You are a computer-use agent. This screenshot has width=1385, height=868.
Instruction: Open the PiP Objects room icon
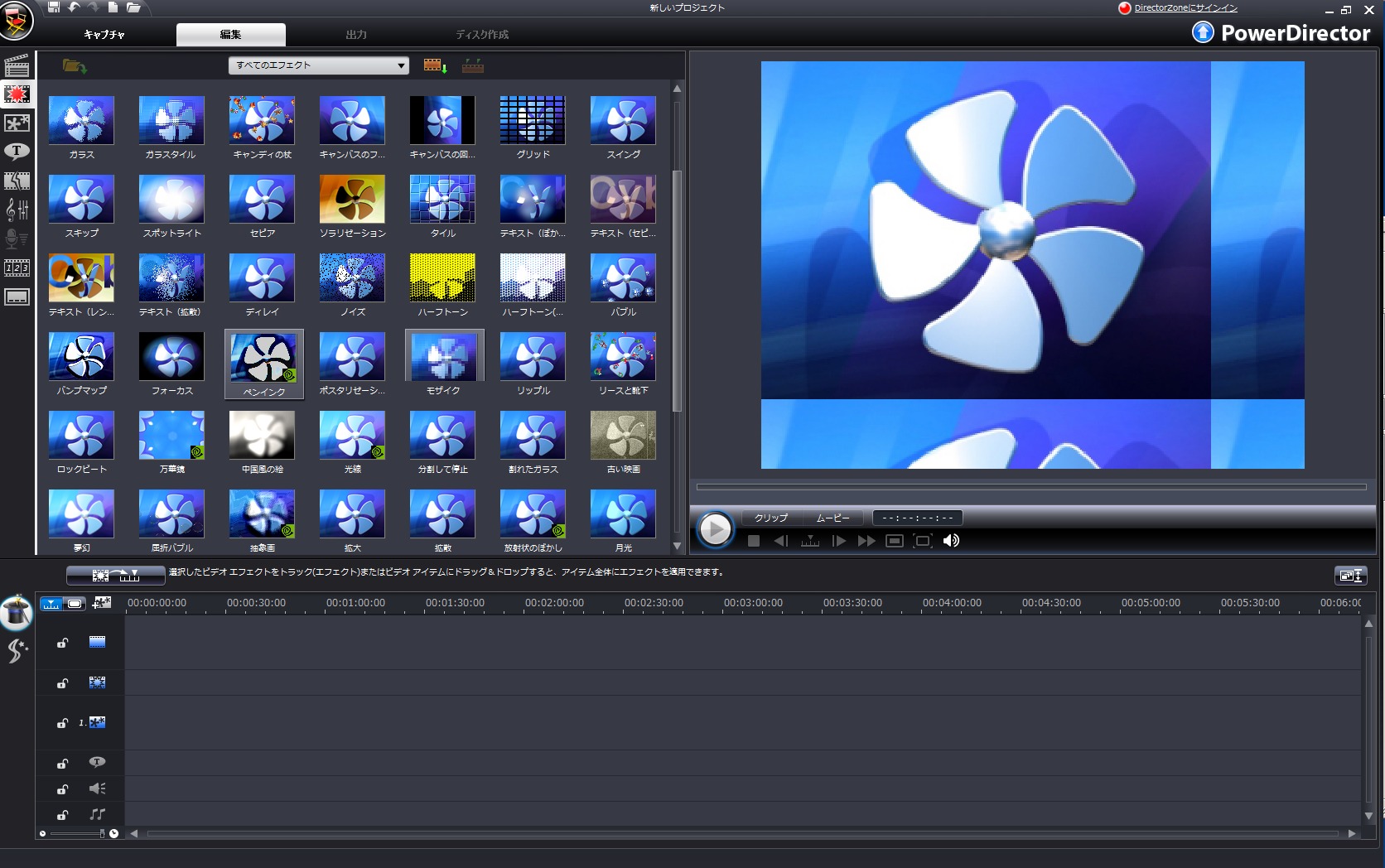(x=17, y=123)
